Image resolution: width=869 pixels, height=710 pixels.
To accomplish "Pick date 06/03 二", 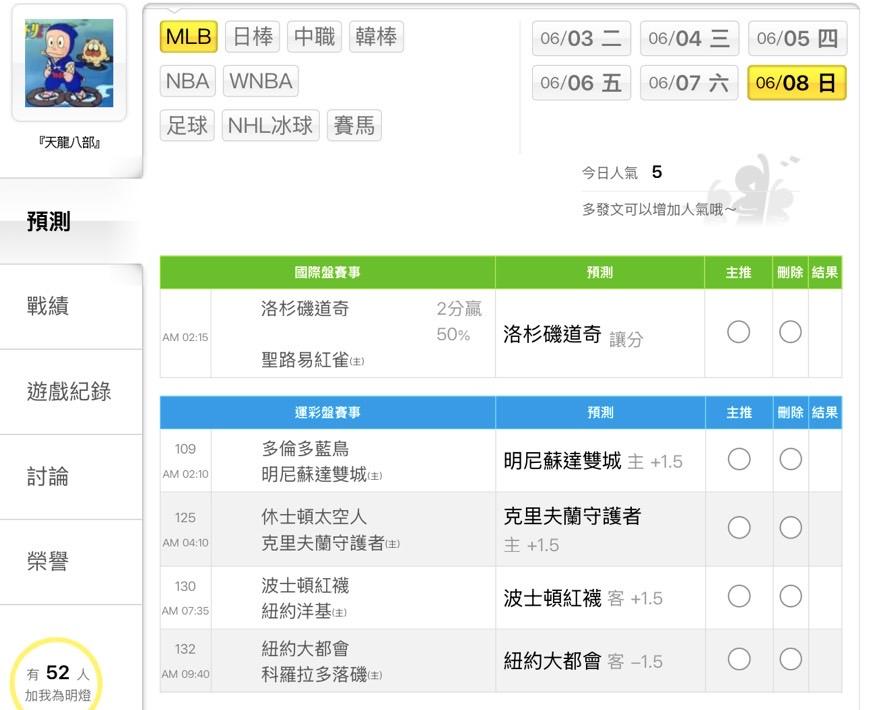I will (x=581, y=38).
